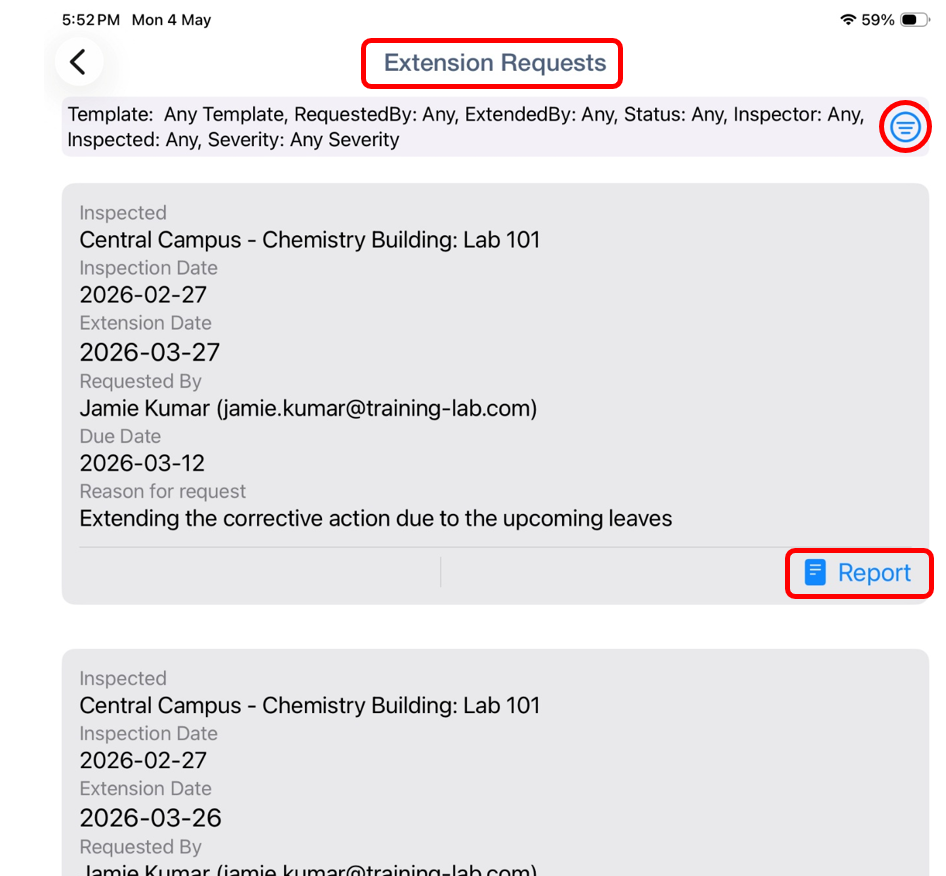
Task: Select the first card's 'Central Campus - Chemistry Building: Lab 101'
Action: click(x=310, y=240)
